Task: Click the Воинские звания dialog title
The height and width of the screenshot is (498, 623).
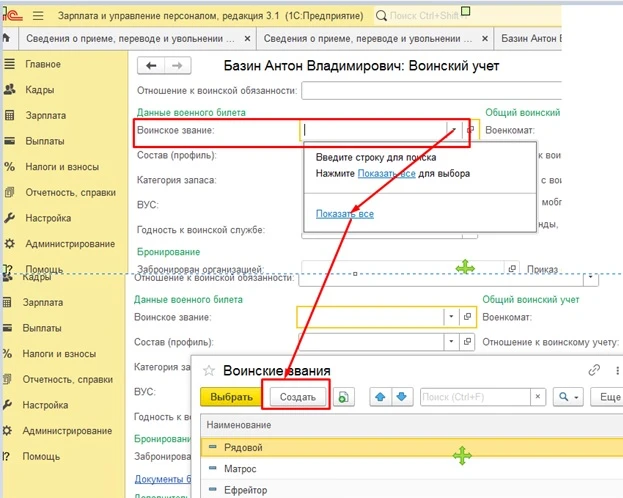Action: click(x=277, y=371)
